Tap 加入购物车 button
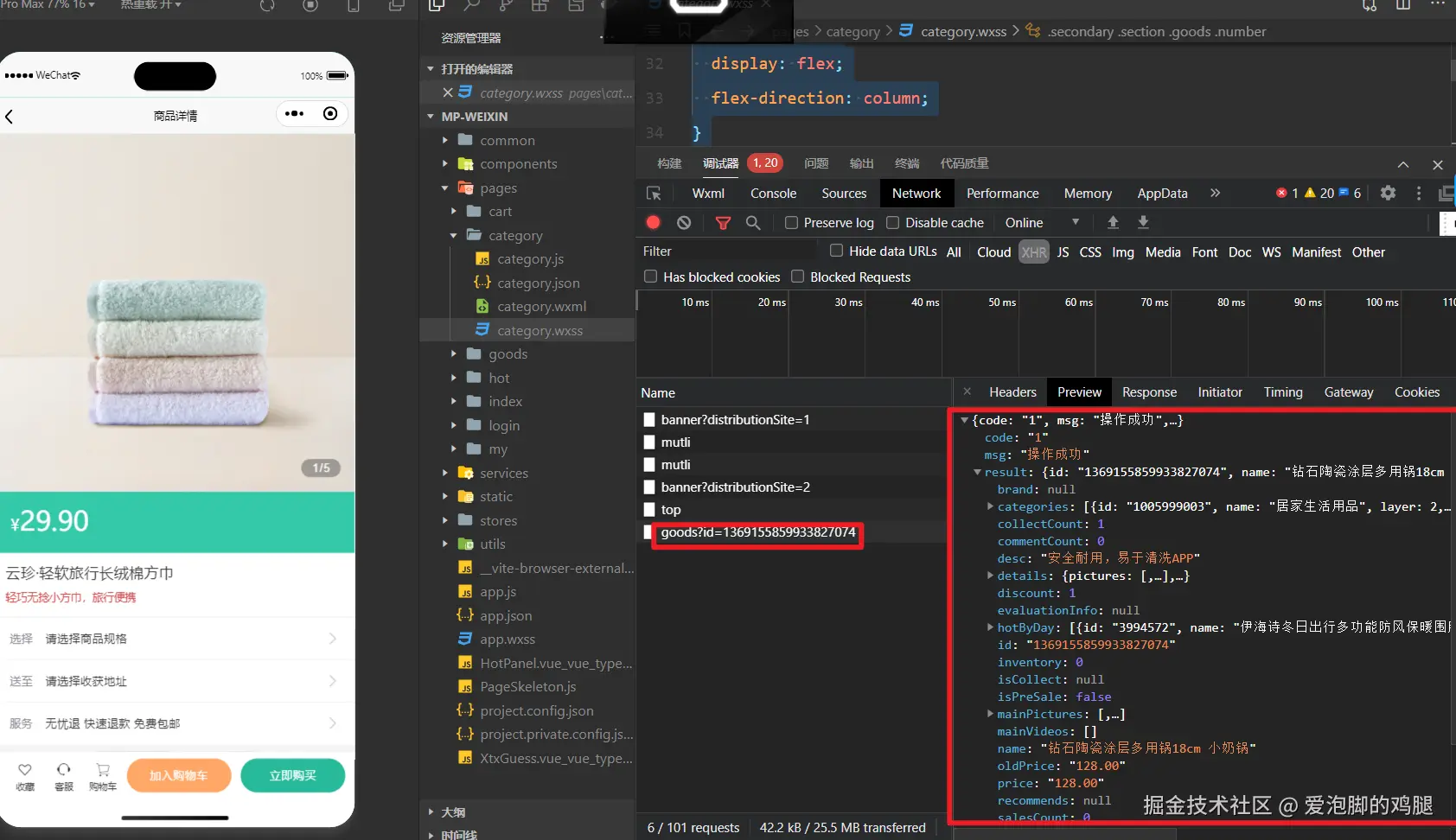This screenshot has width=1456, height=840. (x=179, y=775)
